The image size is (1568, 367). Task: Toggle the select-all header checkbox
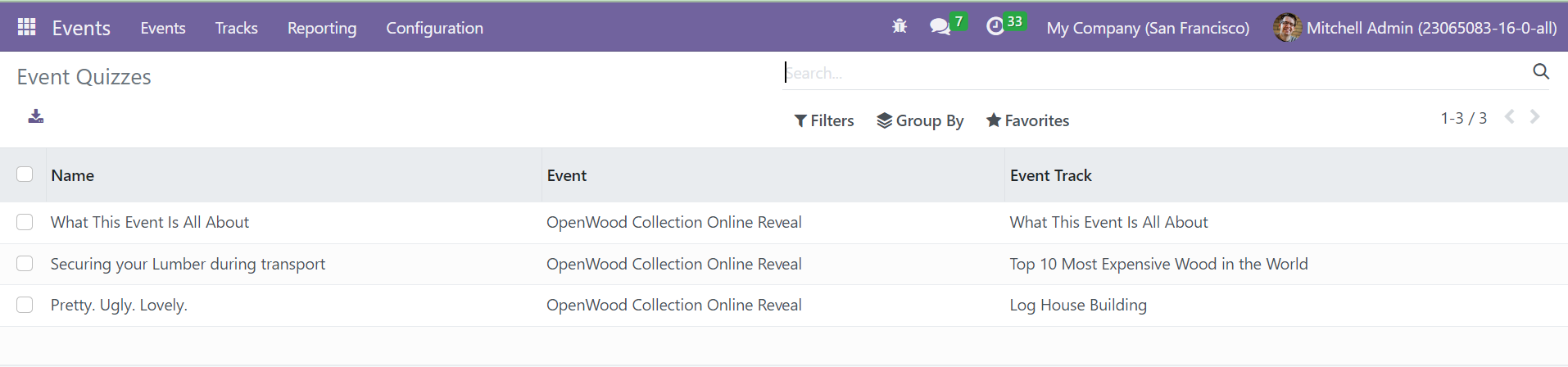pyautogui.click(x=25, y=174)
